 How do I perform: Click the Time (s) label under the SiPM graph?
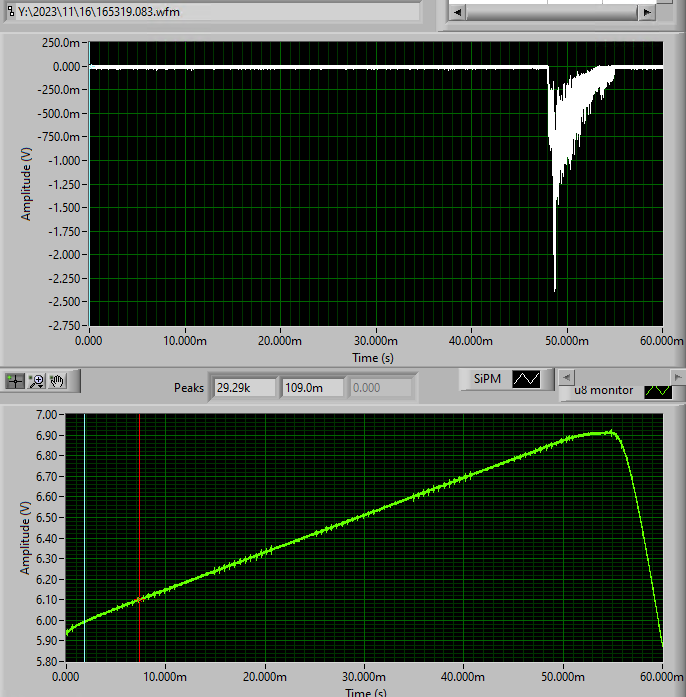pos(373,358)
